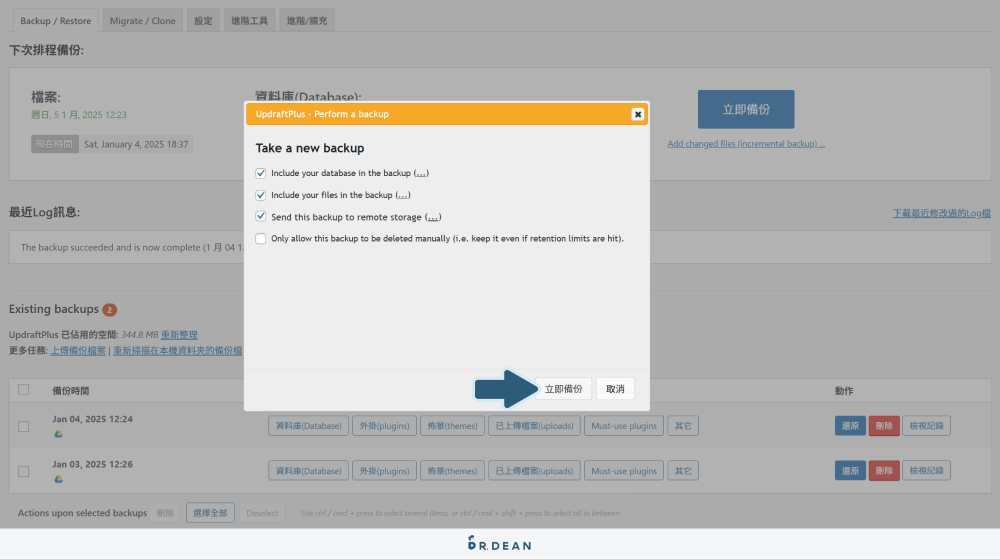Download Must-use plugins from Jan 03 backup

(624, 471)
